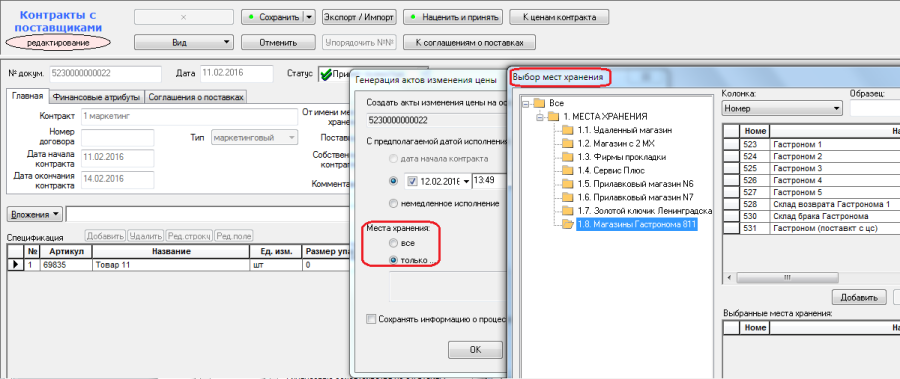Screen dimensions: 900x379
Task: Select row 531 Гастроном (поставкт с цс)
Action: coord(812,229)
